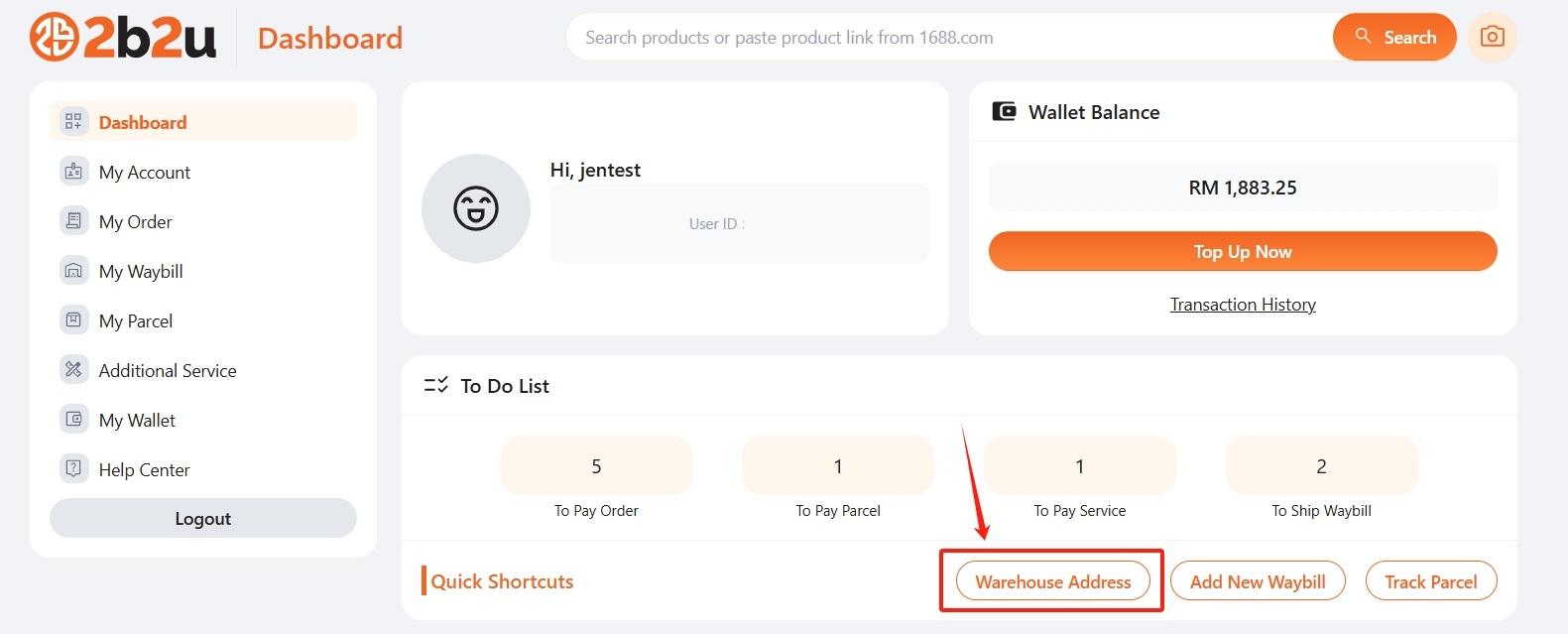Open the To Pay Order count tile
Viewport: 1568px width, 634px height.
click(596, 466)
